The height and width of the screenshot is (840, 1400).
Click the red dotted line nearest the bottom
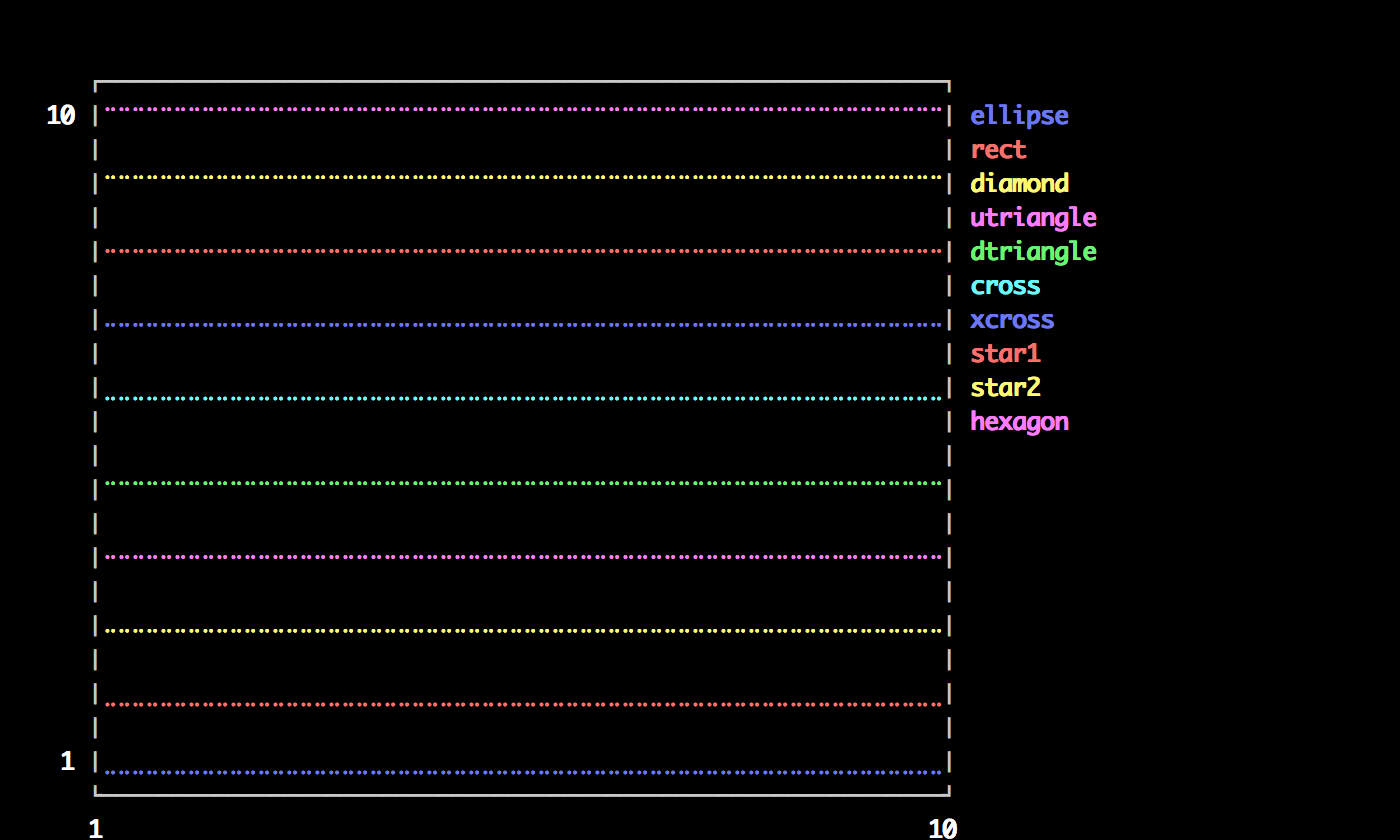click(522, 704)
